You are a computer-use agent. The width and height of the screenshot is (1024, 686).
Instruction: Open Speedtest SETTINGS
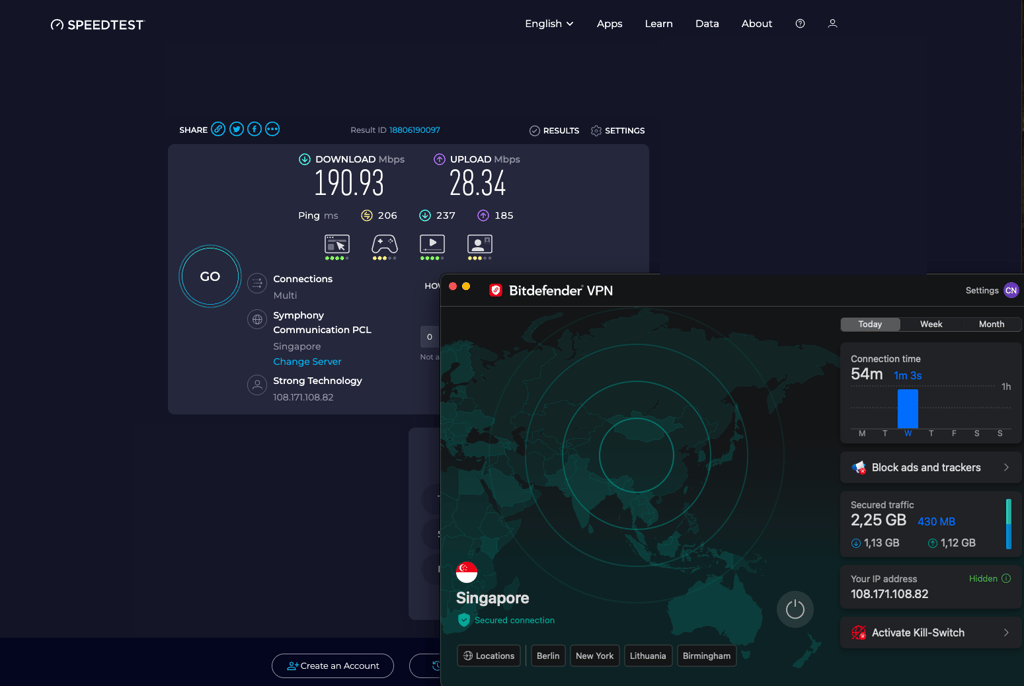617,131
